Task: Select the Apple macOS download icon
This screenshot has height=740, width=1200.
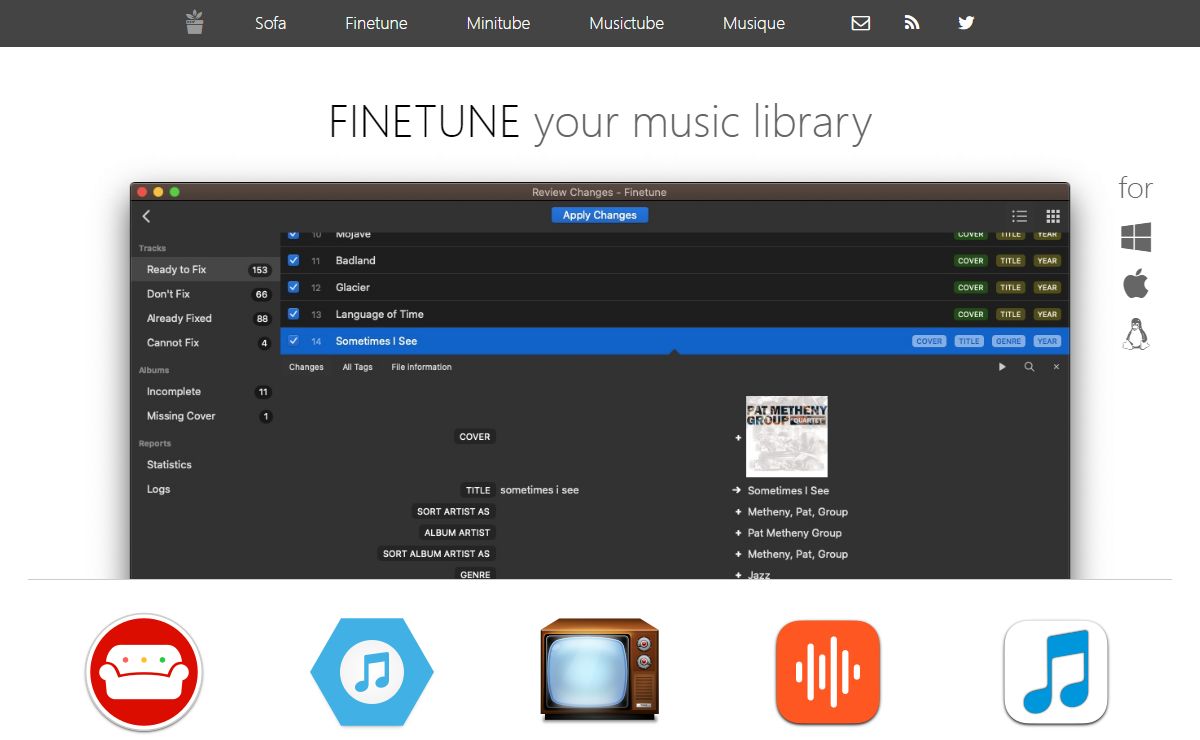Action: (x=1136, y=284)
